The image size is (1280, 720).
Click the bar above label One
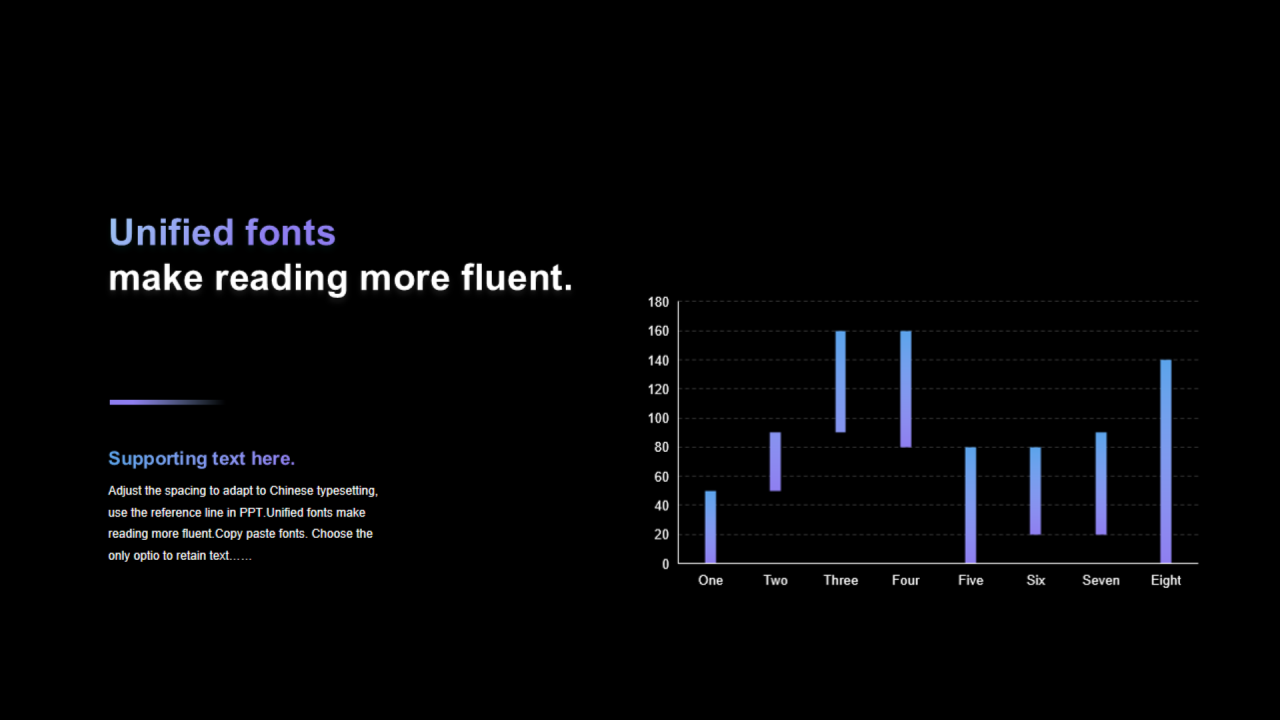[x=710, y=527]
